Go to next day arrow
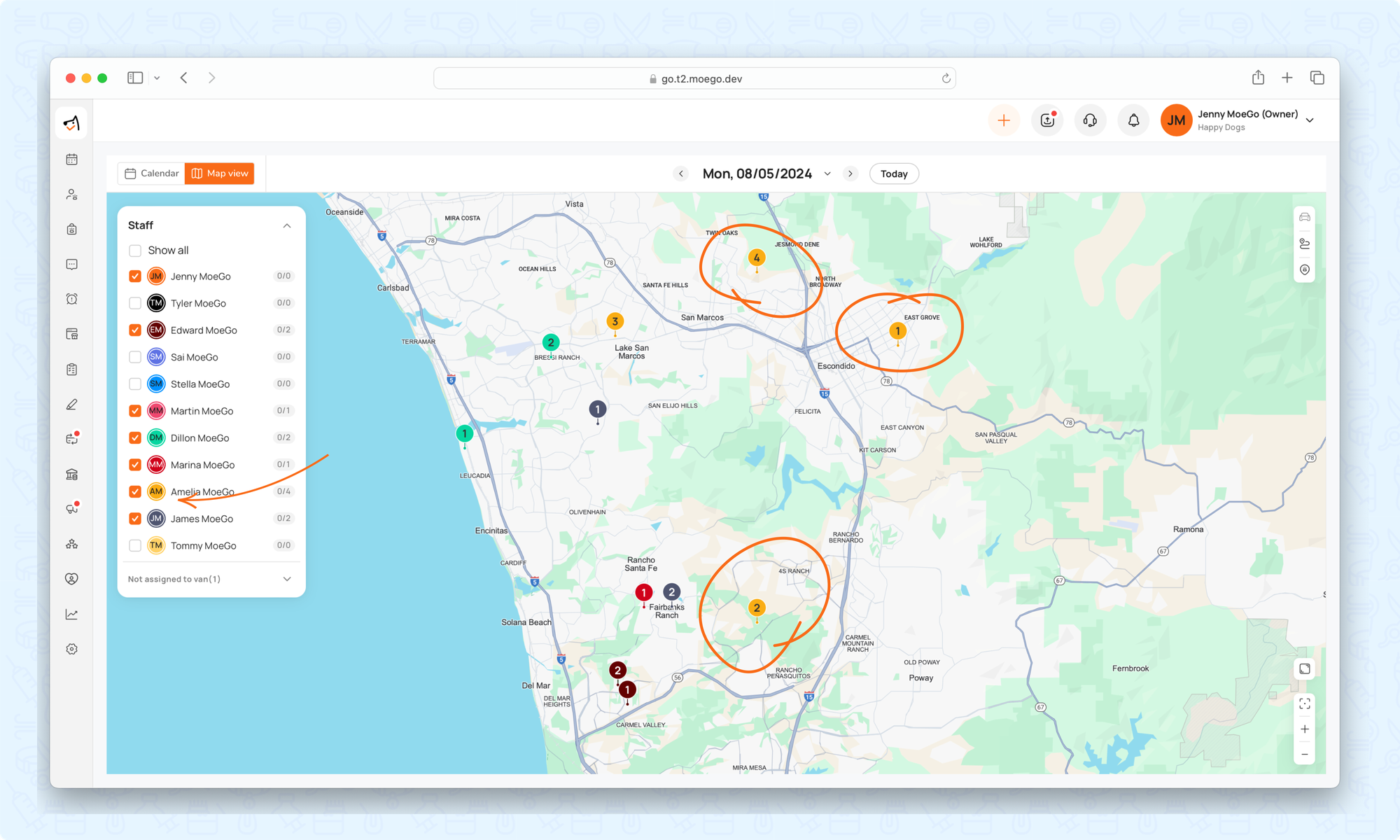Screen dimensions: 1400x840 click(x=850, y=174)
